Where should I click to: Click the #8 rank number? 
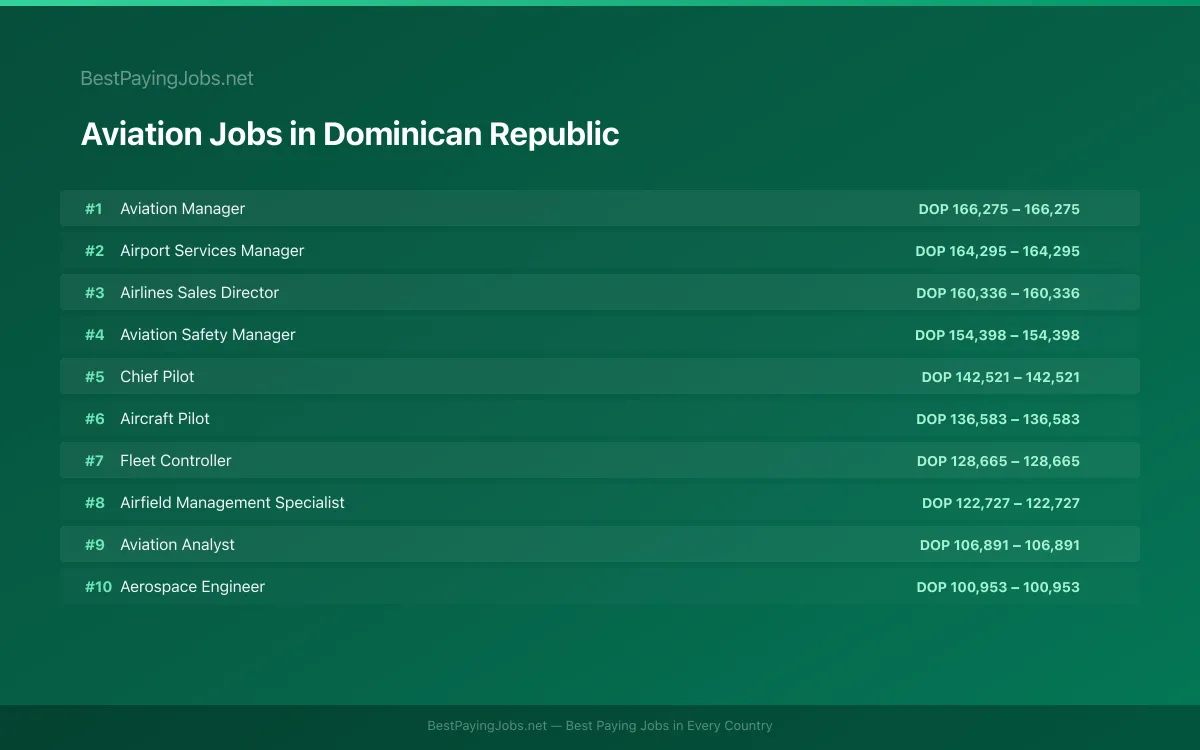[x=94, y=503]
